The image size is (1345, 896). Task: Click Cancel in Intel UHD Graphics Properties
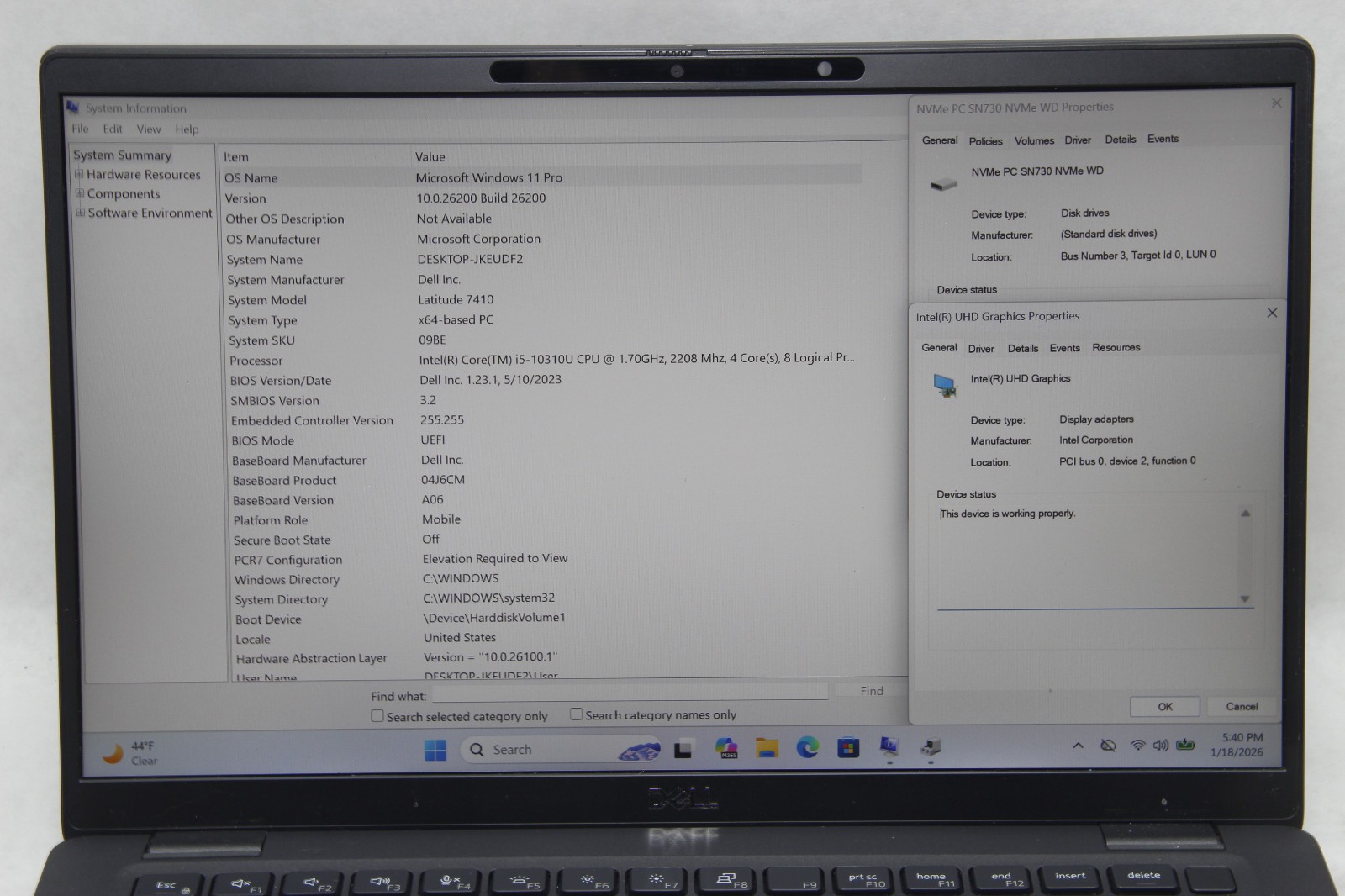1242,706
